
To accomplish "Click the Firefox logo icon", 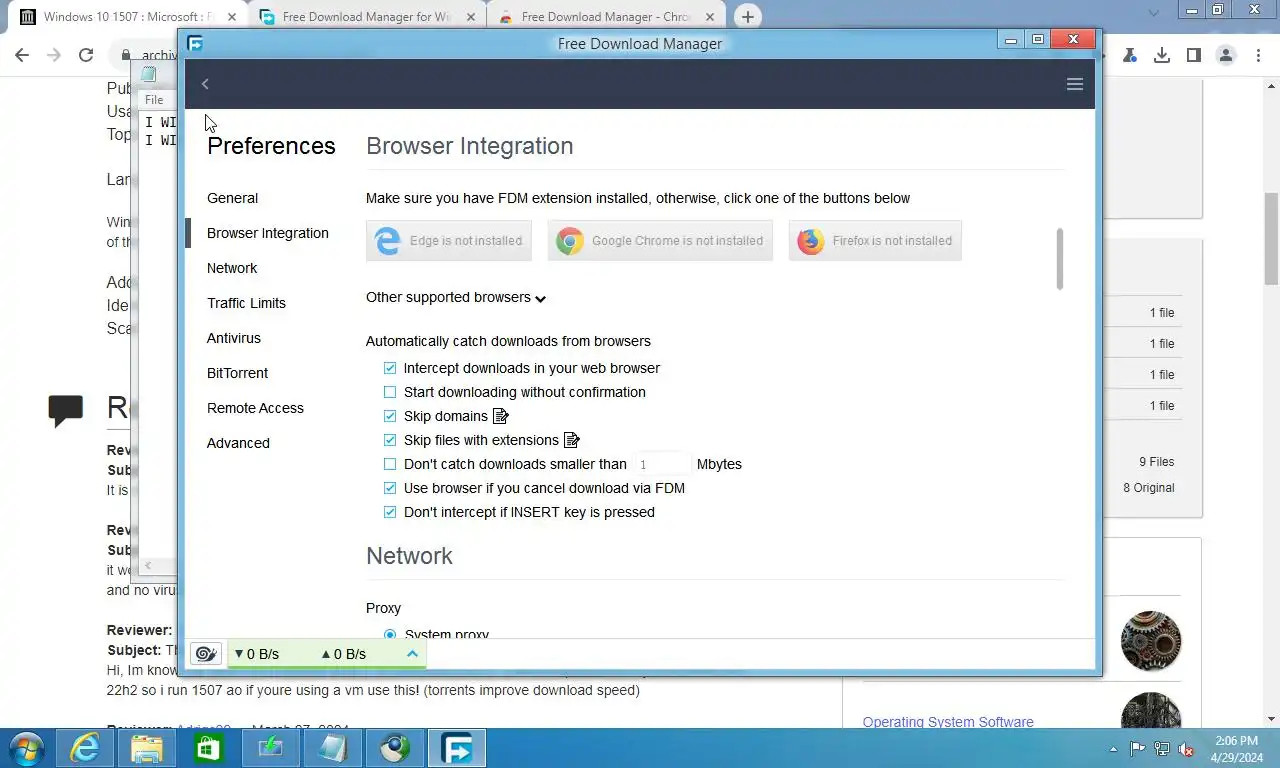I will [x=811, y=241].
